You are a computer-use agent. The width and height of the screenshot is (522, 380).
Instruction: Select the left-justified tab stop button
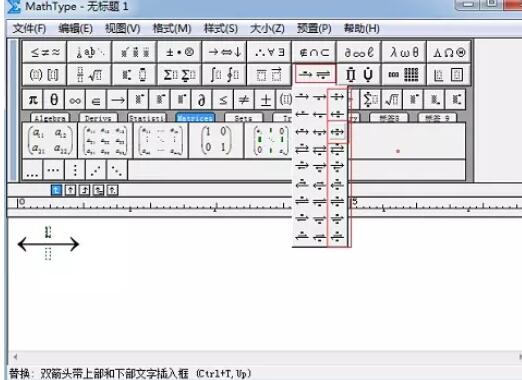click(56, 190)
